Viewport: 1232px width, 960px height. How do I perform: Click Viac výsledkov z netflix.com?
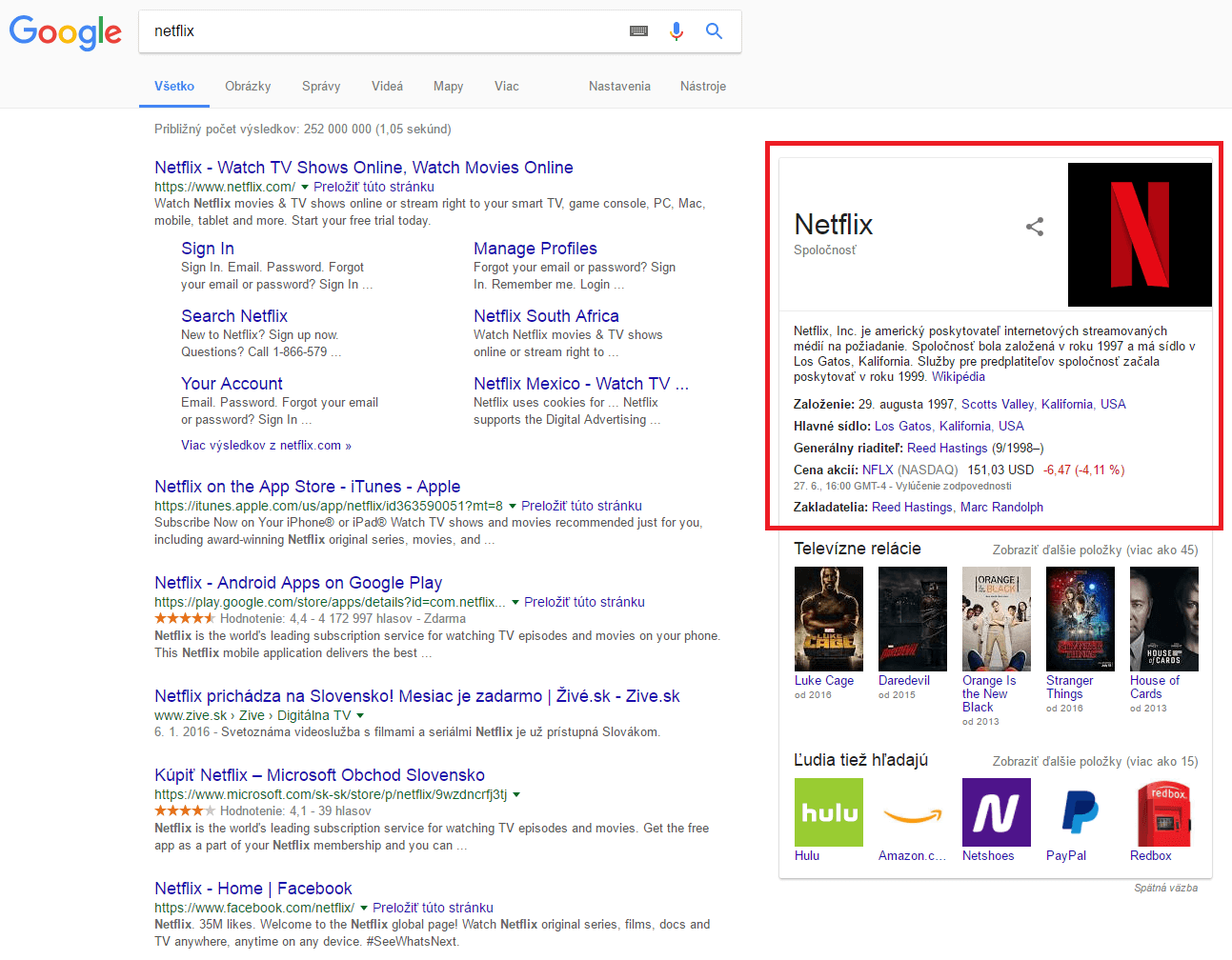pyautogui.click(x=266, y=445)
